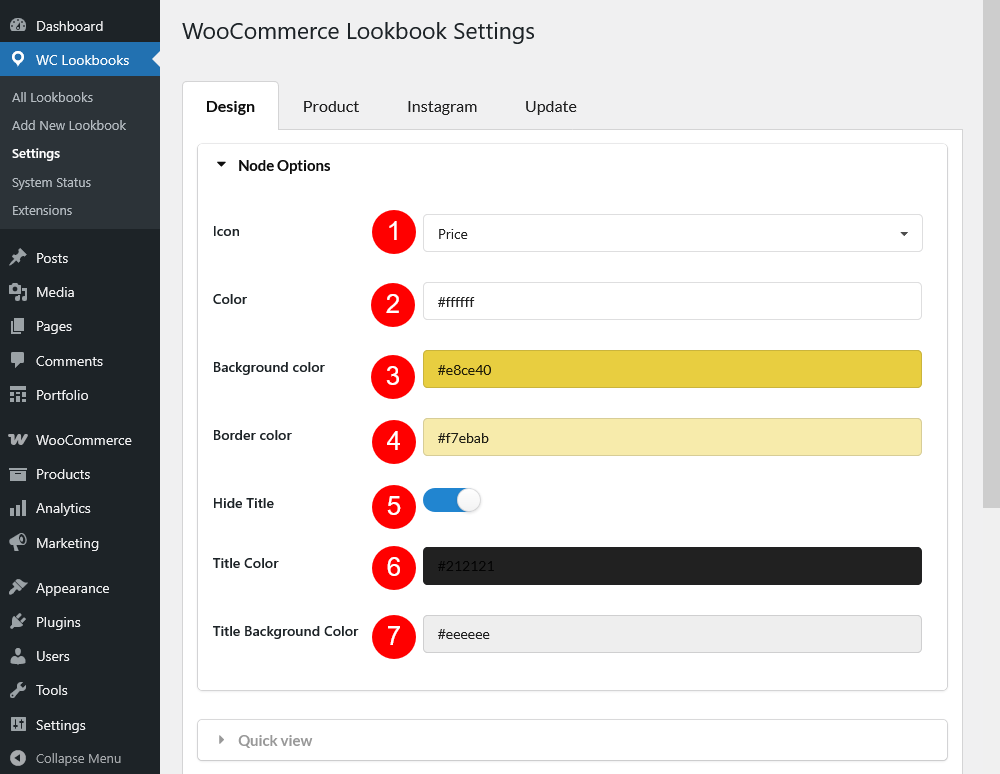Open the Appearance menu label
1000x774 pixels.
(x=73, y=588)
